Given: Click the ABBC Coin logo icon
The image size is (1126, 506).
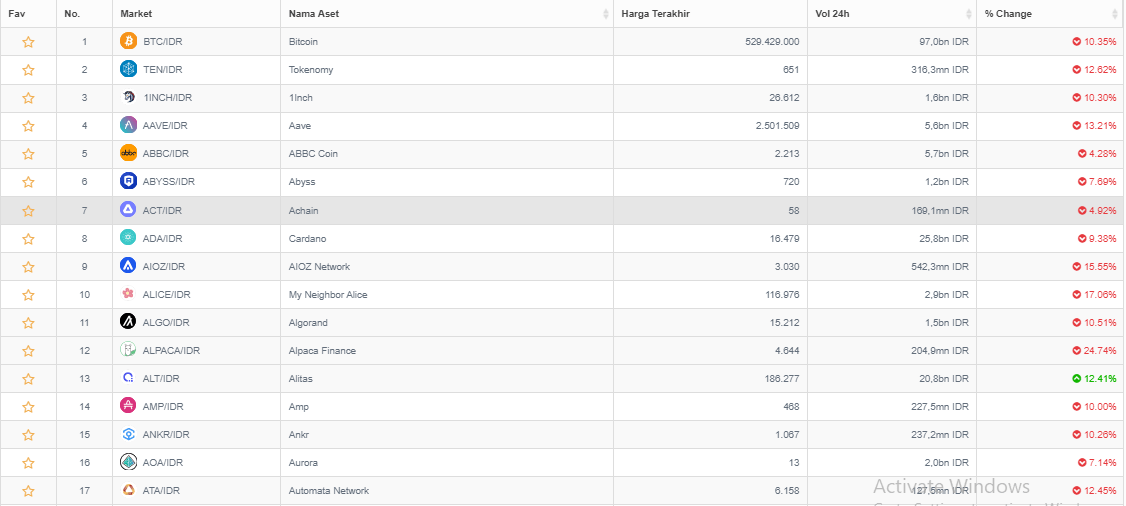Looking at the screenshot, I should (x=128, y=153).
